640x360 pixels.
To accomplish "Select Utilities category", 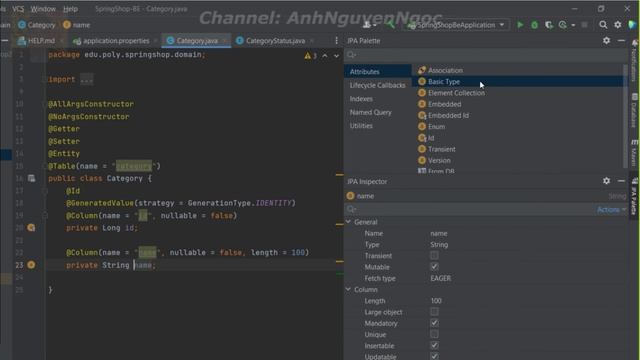I will coord(361,126).
